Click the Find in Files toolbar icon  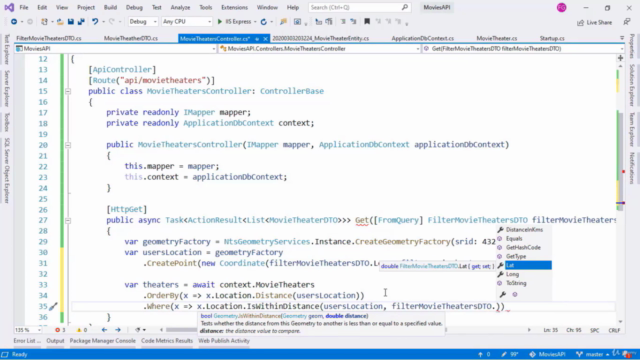283,22
